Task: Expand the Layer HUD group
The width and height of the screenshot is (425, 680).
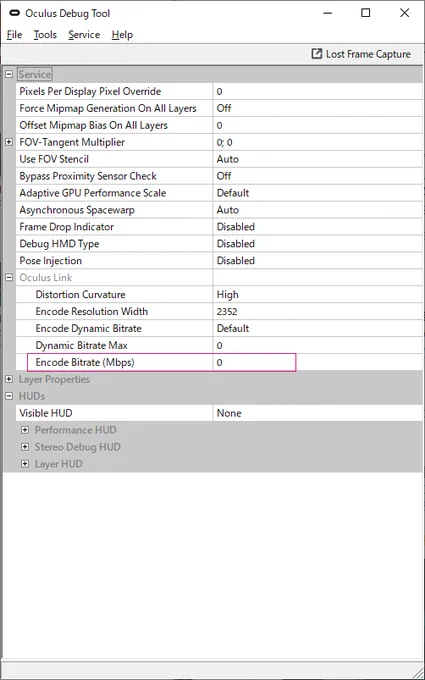Action: click(x=25, y=464)
